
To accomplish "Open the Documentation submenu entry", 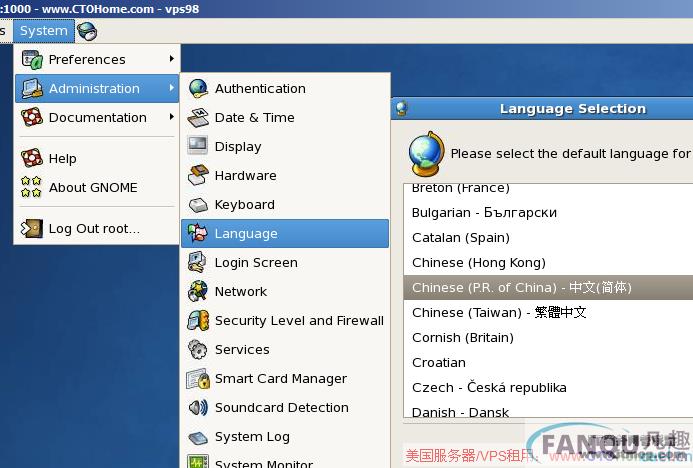I will 97,118.
